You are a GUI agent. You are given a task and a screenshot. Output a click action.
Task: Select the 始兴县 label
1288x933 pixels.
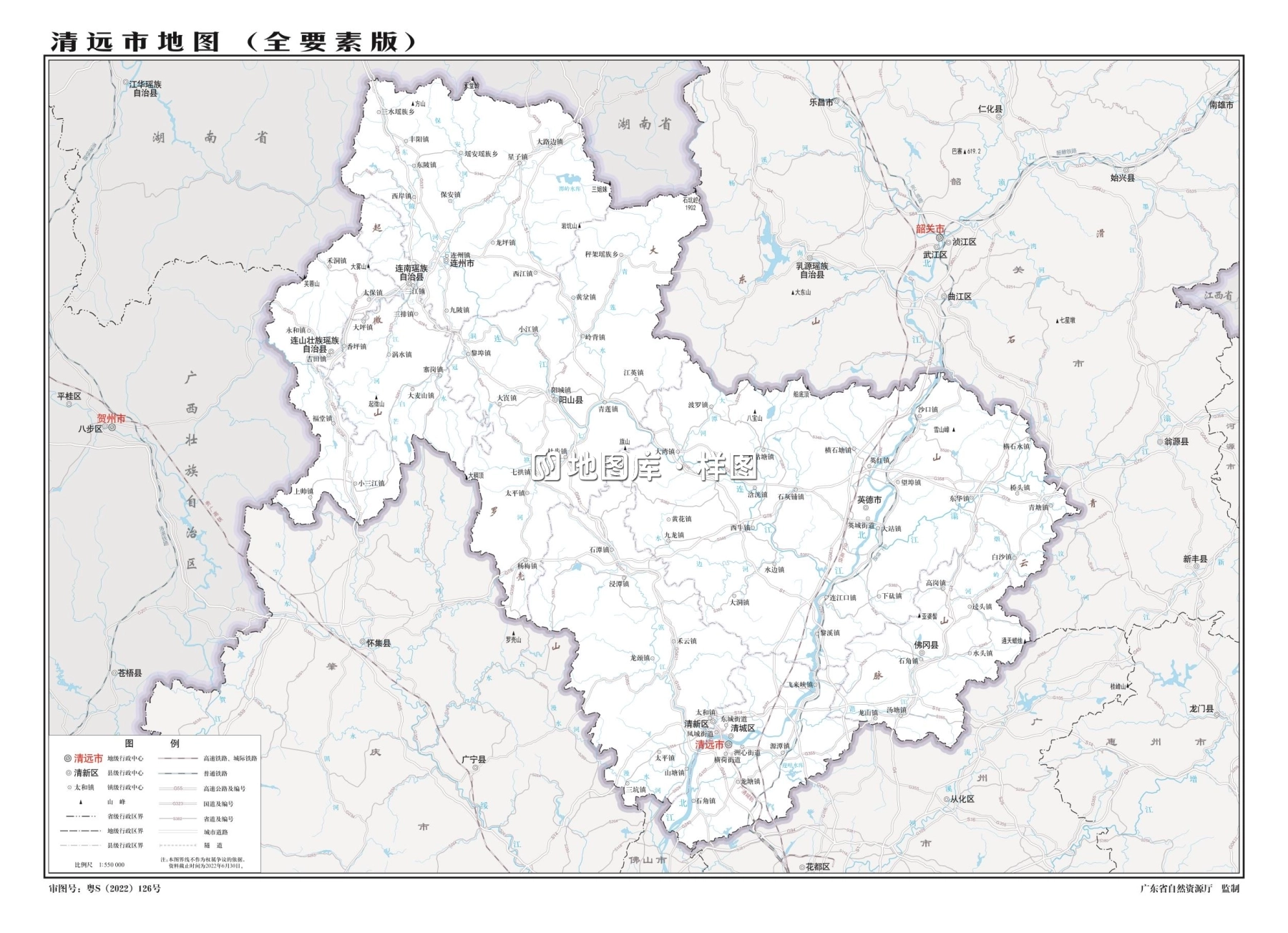1123,177
